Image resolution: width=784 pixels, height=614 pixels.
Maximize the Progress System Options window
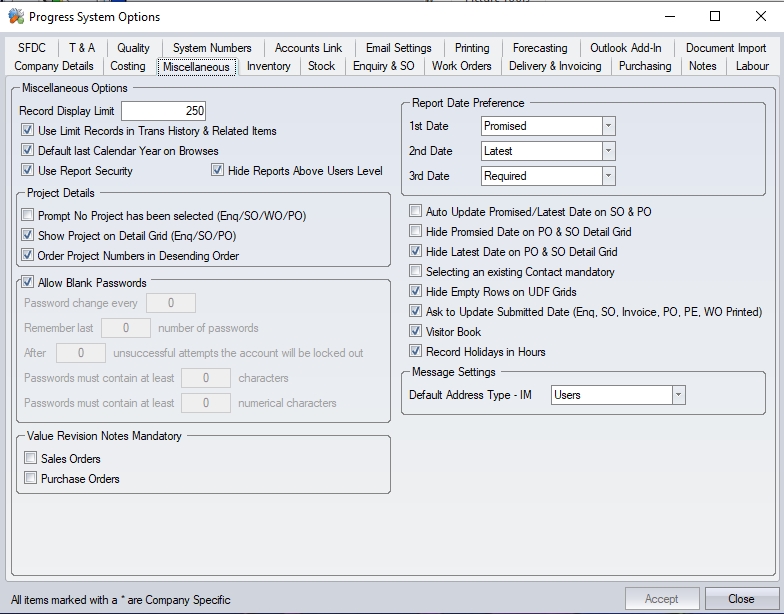pyautogui.click(x=715, y=16)
